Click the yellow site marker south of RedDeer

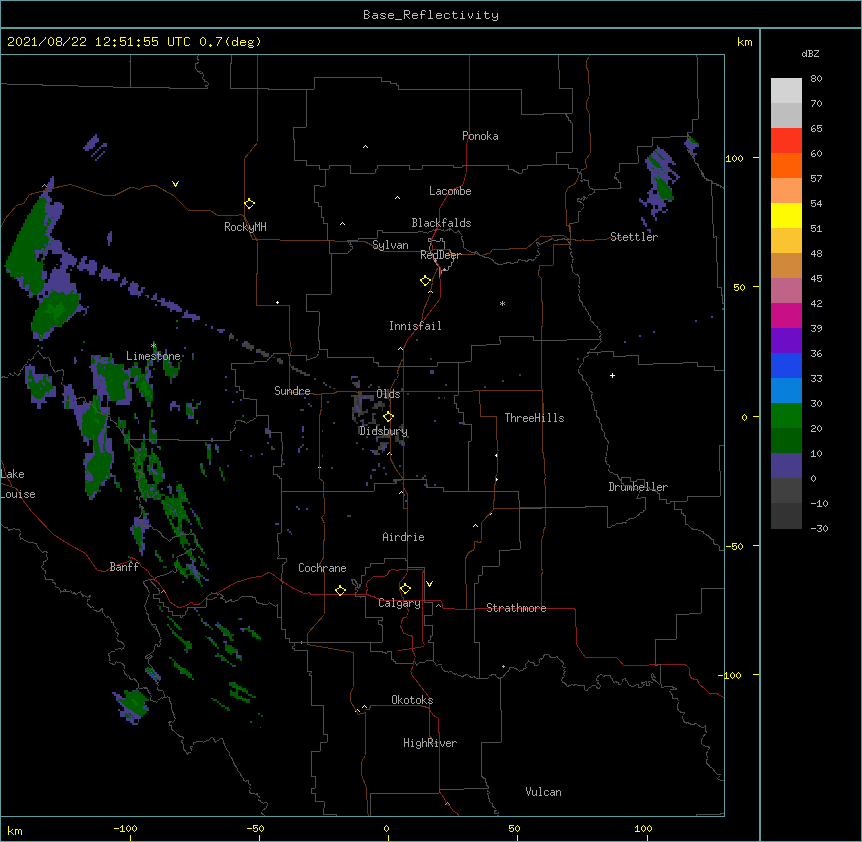coord(425,281)
